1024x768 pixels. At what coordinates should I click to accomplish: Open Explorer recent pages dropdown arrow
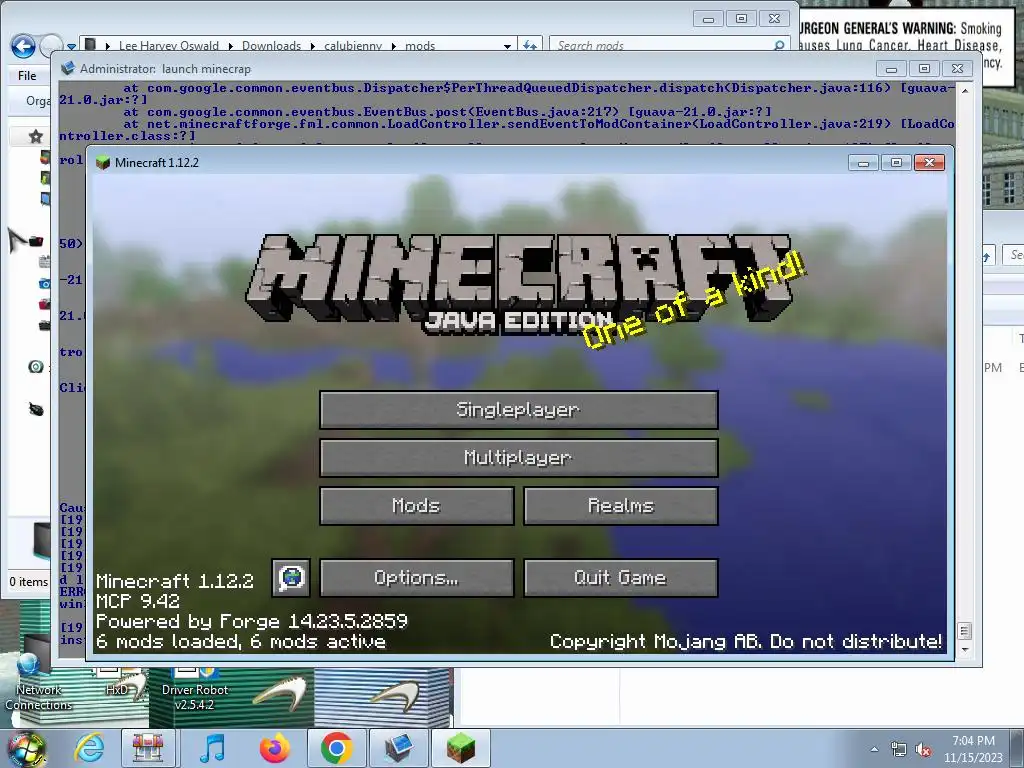point(71,47)
